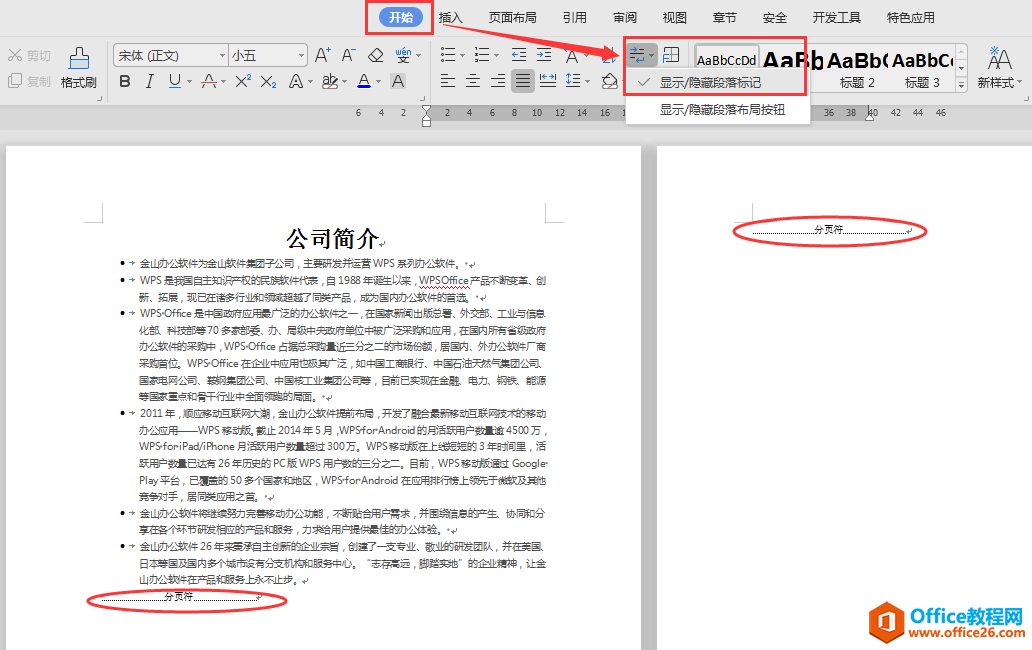1032x650 pixels.
Task: Click the phonetic guide (wén) icon
Action: point(403,55)
